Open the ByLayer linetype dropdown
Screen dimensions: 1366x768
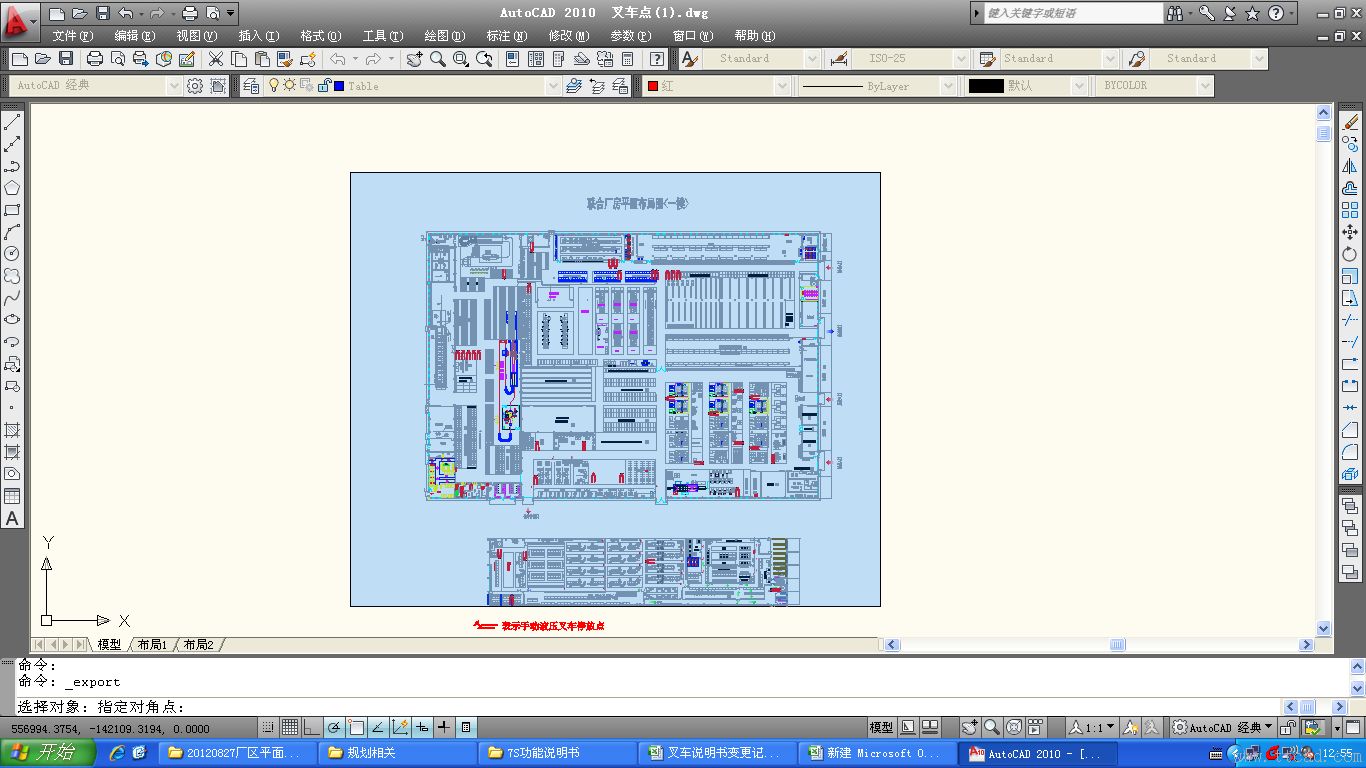coord(947,86)
